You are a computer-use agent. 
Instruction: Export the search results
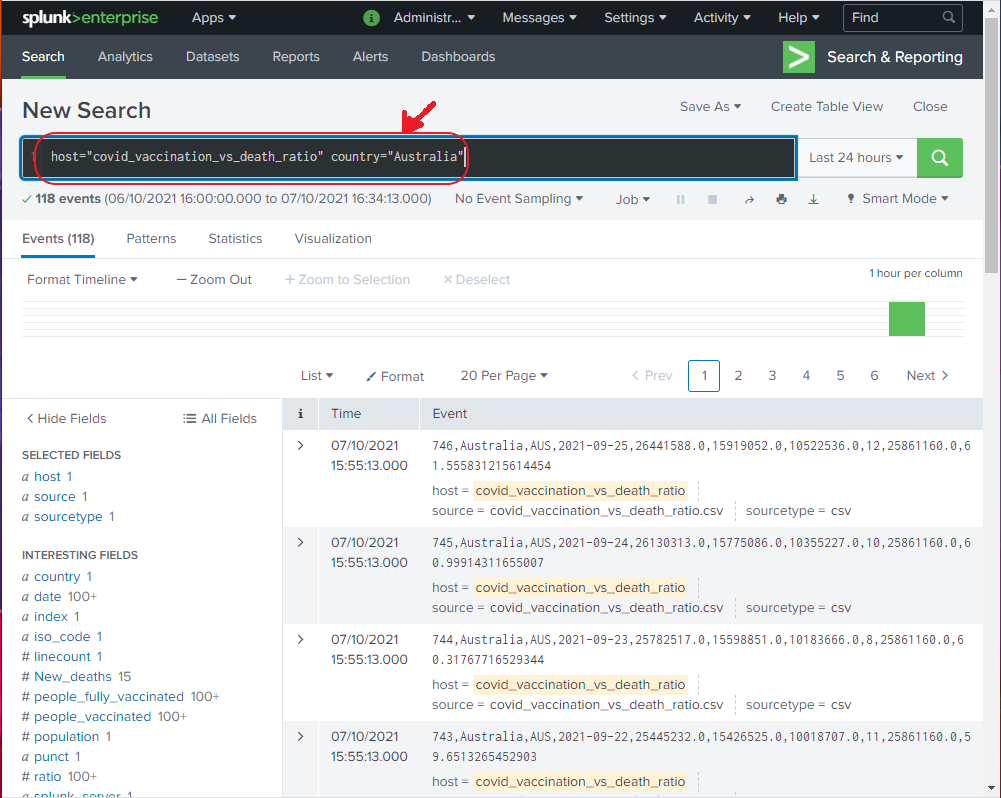point(813,199)
